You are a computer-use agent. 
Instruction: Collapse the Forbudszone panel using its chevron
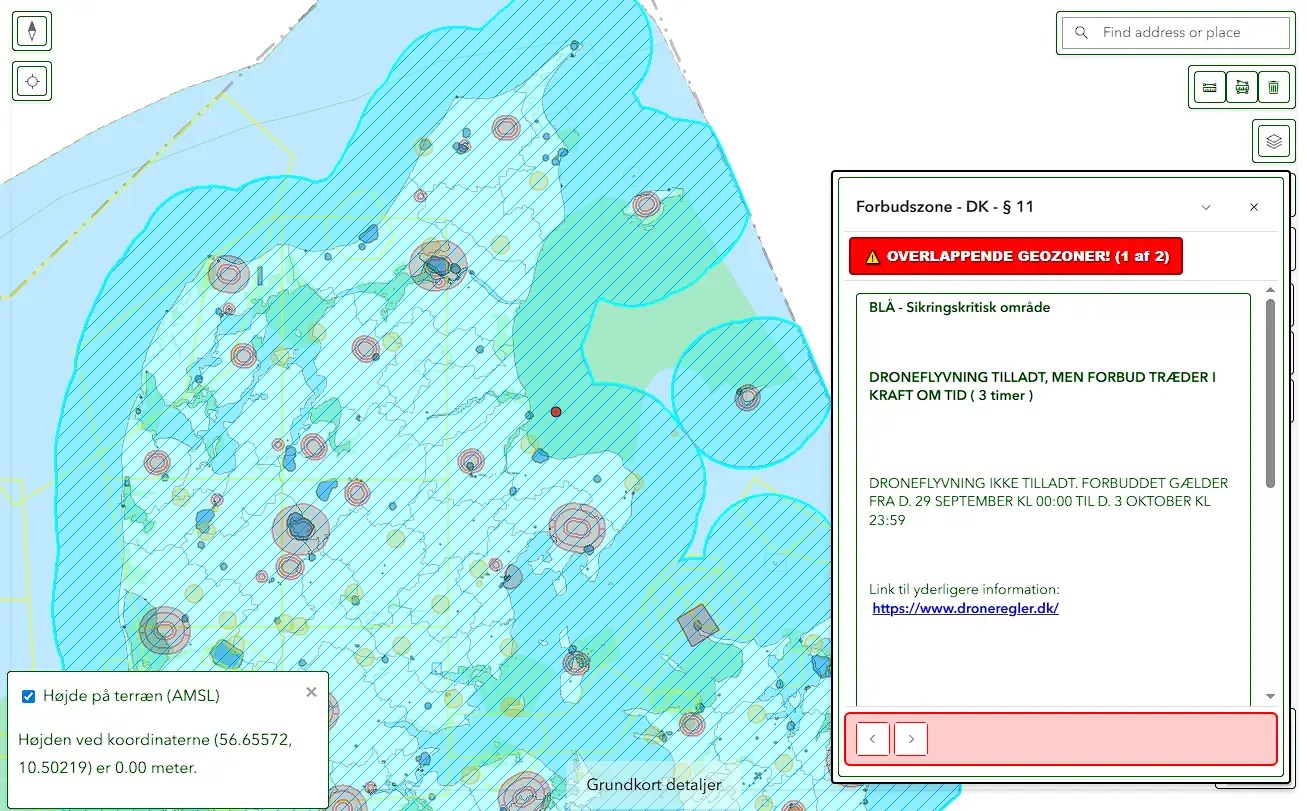[1205, 207]
